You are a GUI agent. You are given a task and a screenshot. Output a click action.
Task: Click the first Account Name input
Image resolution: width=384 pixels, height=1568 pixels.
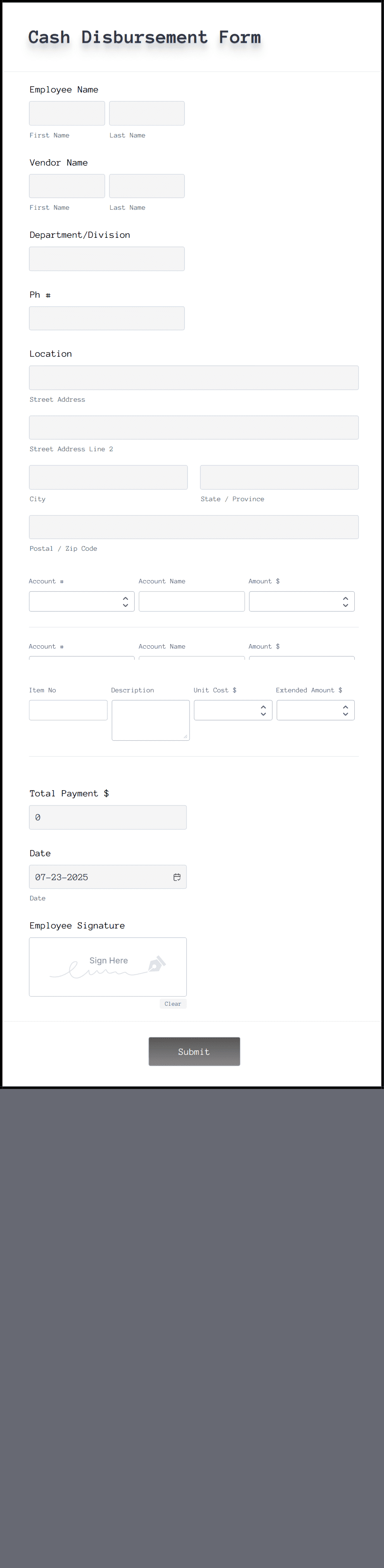point(192,601)
